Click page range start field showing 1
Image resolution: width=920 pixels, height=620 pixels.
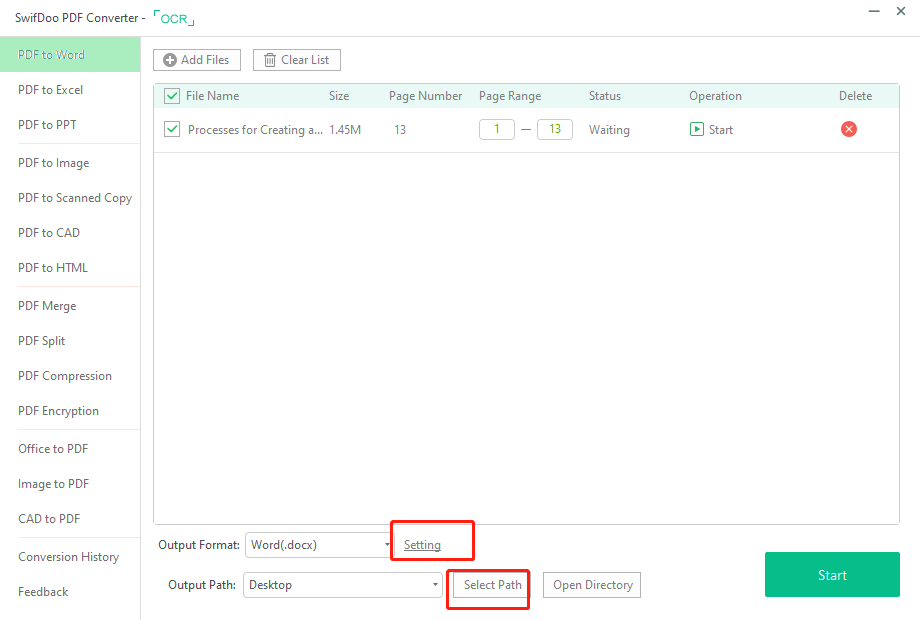click(496, 129)
